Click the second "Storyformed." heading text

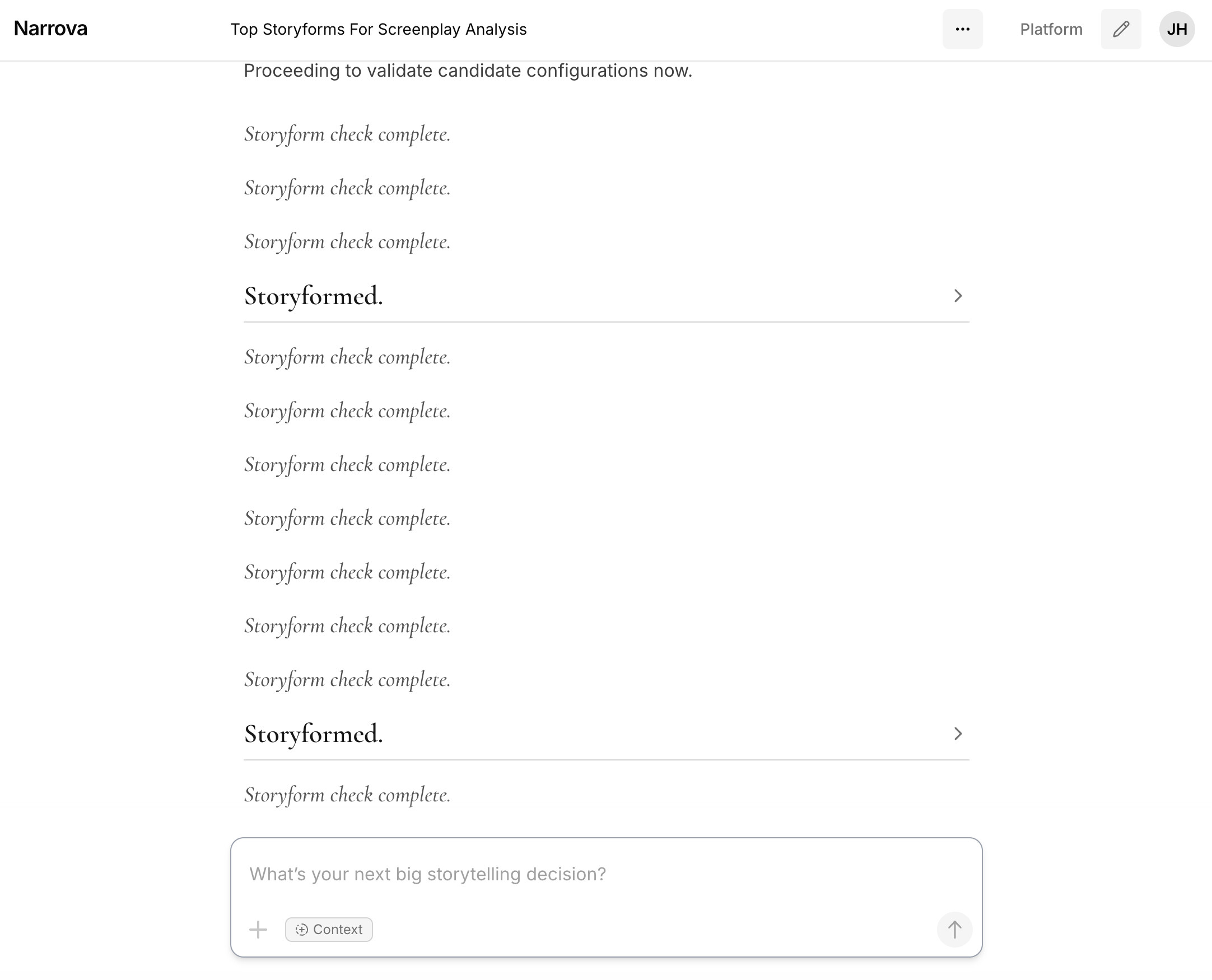point(313,734)
